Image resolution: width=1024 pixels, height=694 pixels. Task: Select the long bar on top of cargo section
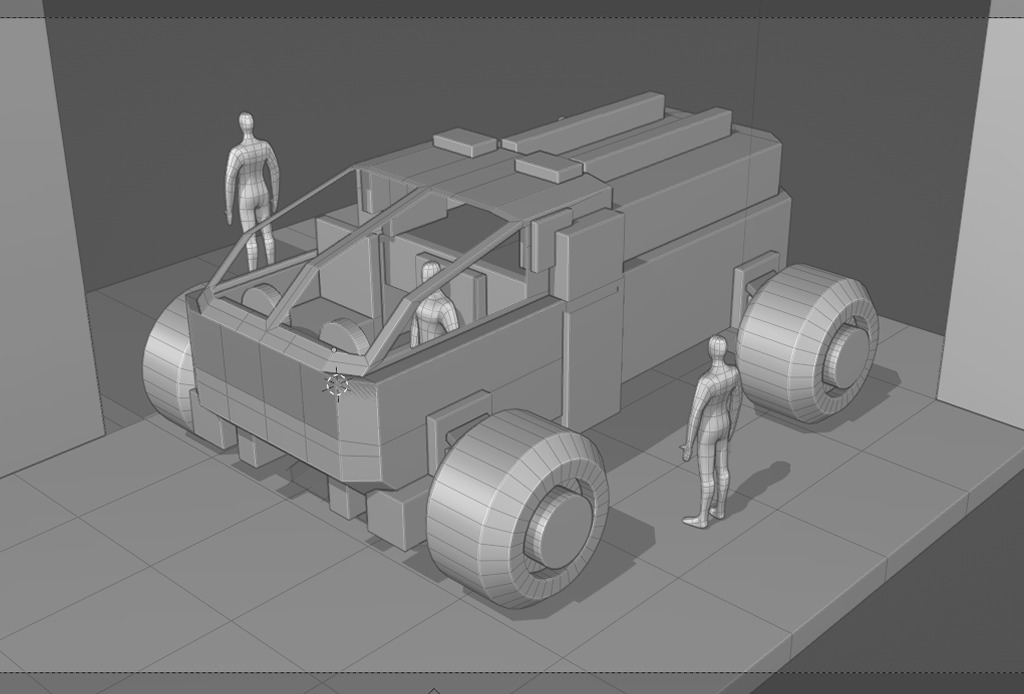584,122
